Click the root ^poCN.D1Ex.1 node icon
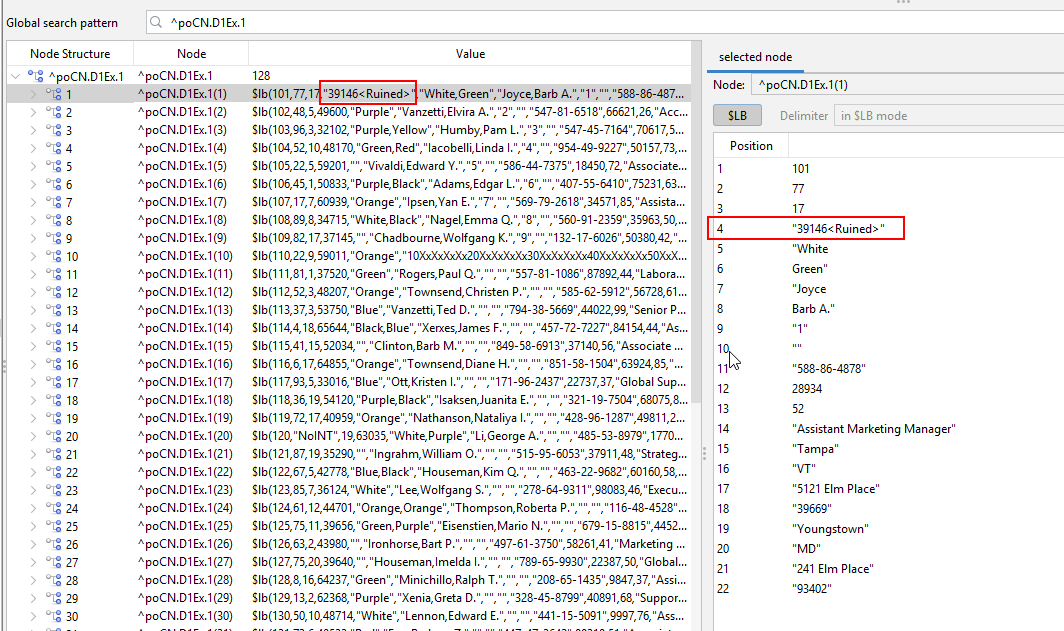Image resolution: width=1064 pixels, height=631 pixels. [37, 76]
